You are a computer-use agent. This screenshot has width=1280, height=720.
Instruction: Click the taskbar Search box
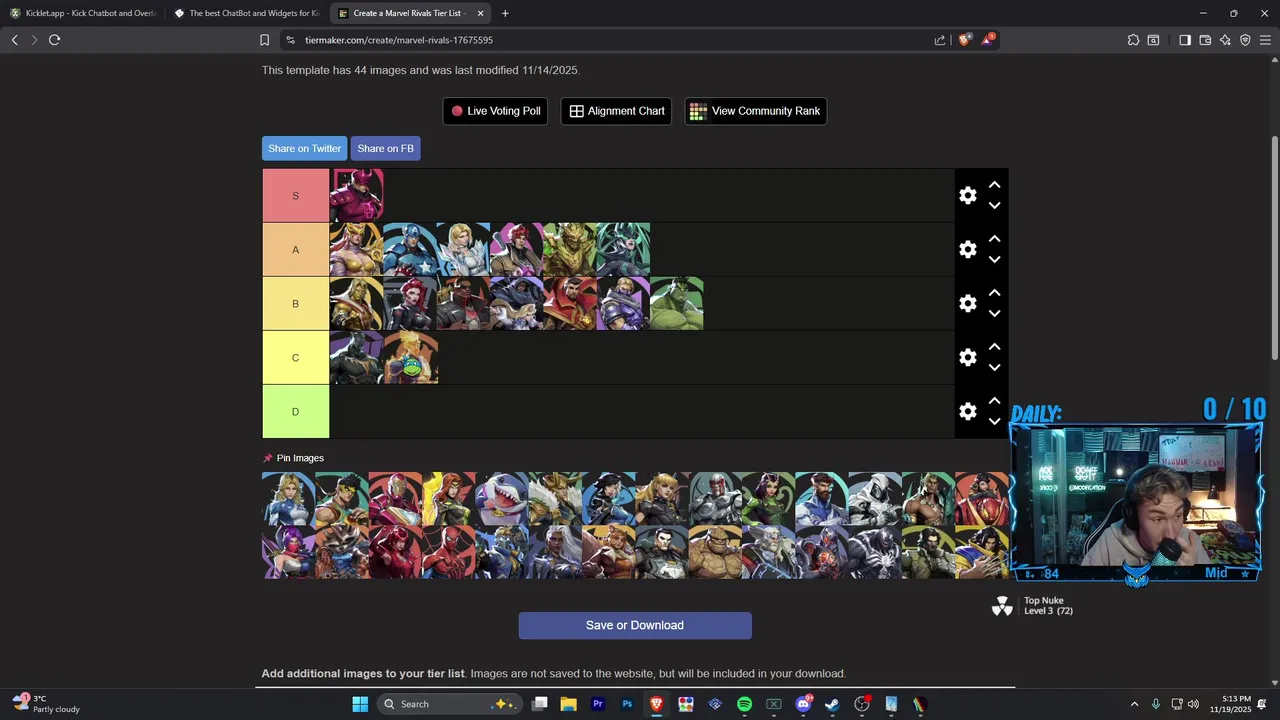point(450,704)
